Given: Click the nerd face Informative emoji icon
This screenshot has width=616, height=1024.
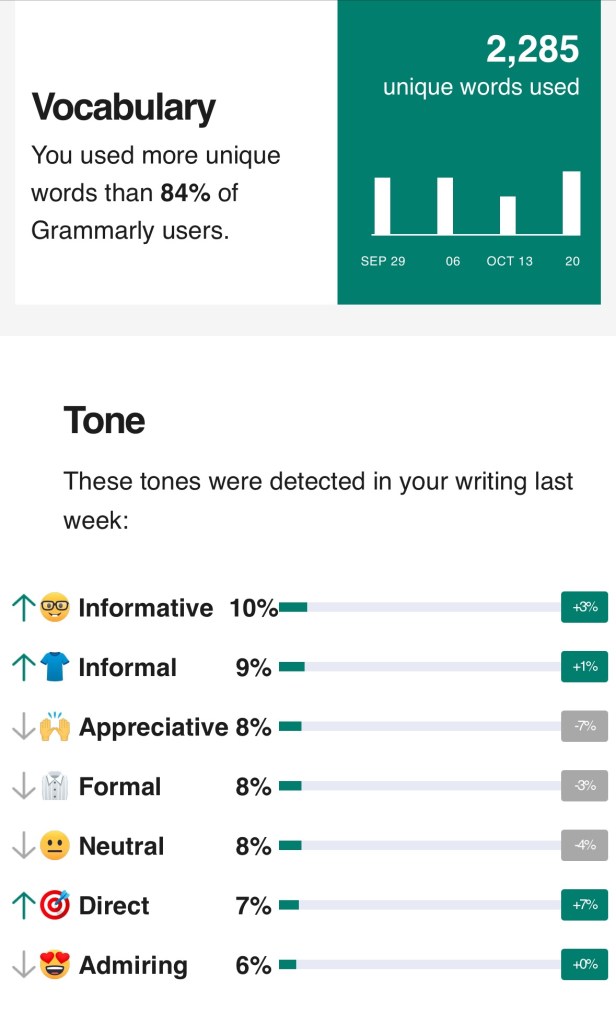Looking at the screenshot, I should click(x=55, y=608).
